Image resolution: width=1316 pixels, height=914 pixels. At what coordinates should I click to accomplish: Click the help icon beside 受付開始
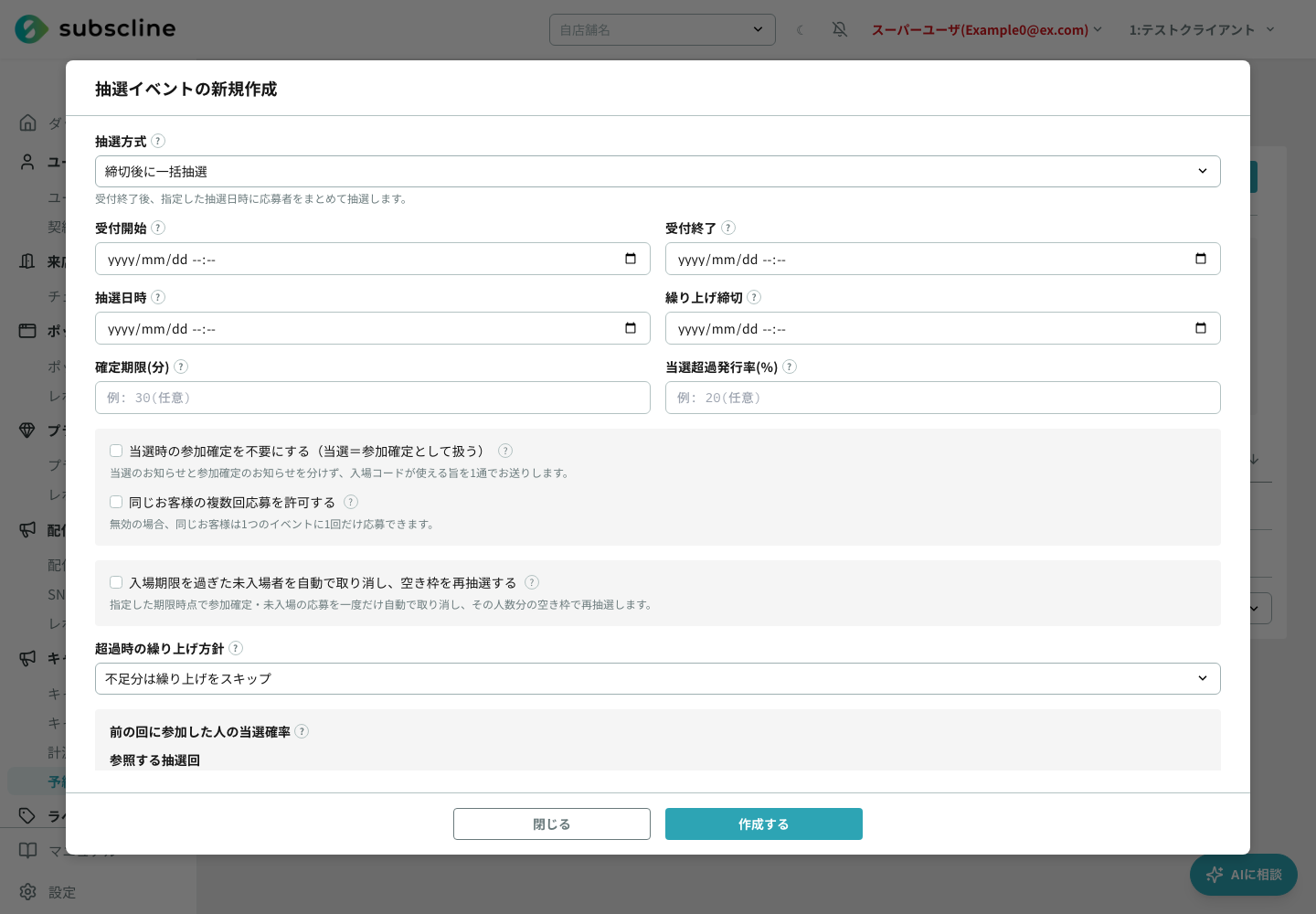point(158,228)
